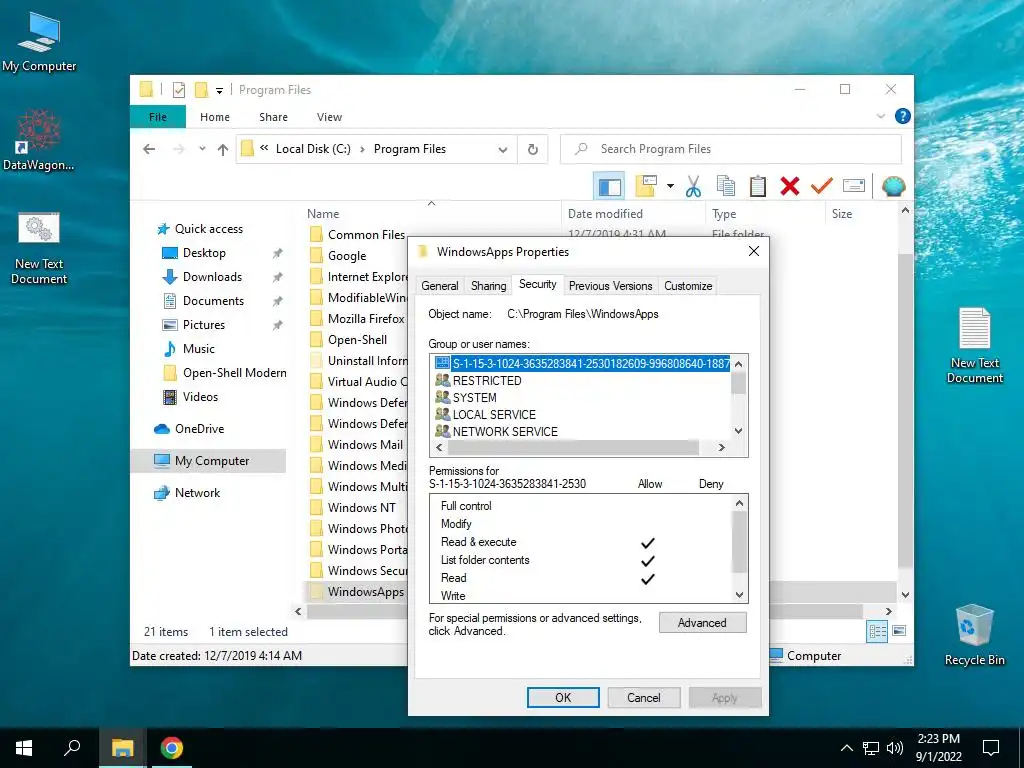Open the notification center icon

(x=991, y=748)
